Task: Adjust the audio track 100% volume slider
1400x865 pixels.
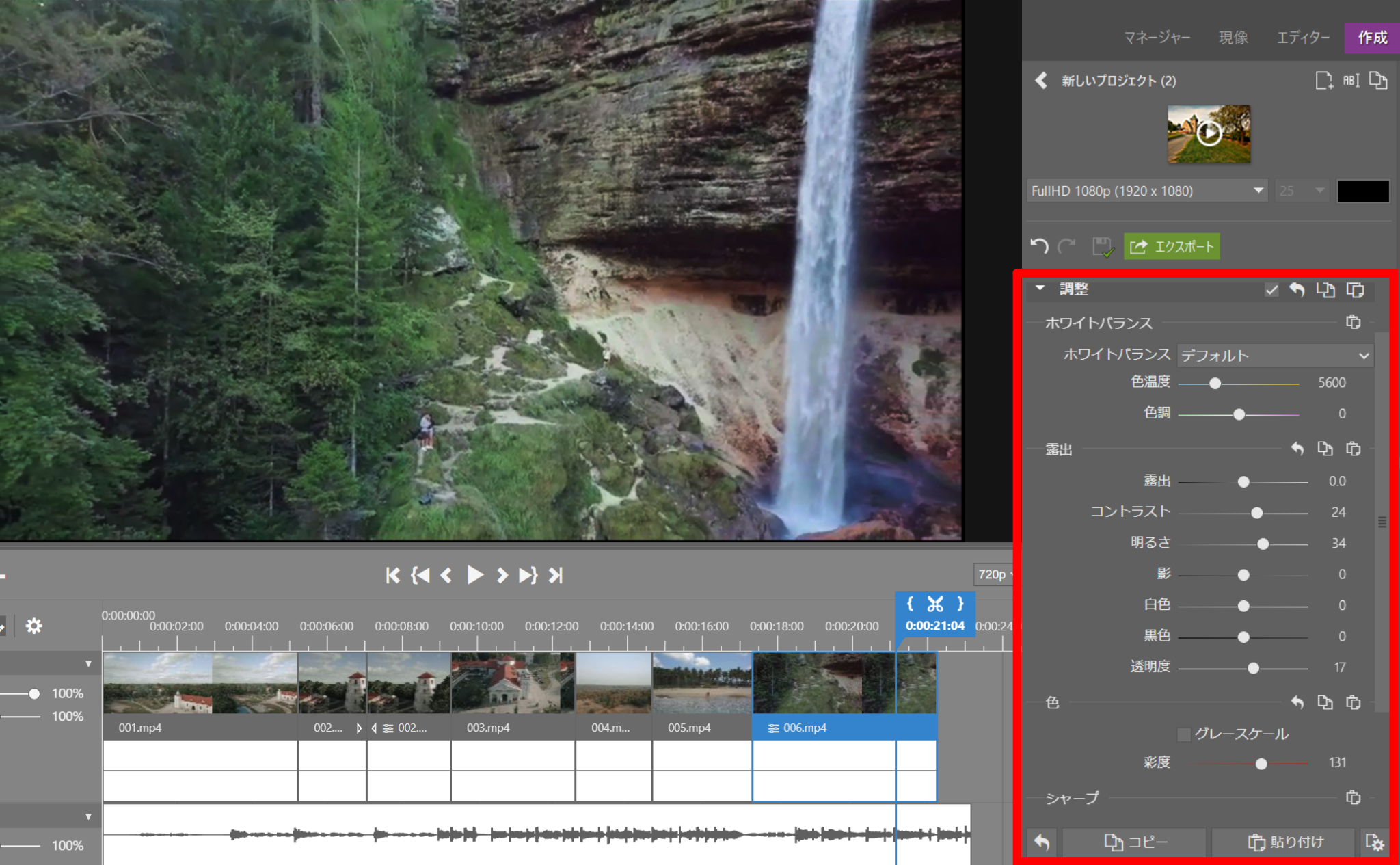Action: 21,846
